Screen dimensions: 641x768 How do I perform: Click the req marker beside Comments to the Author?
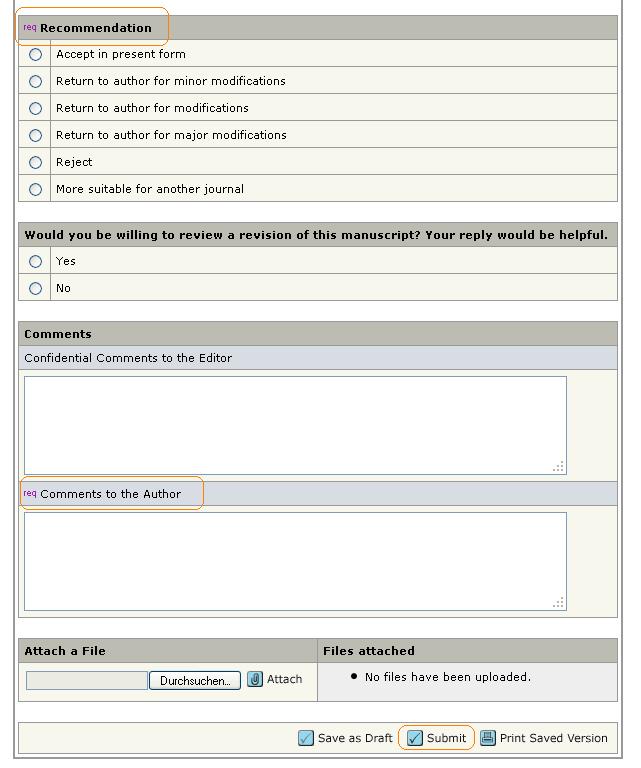(29, 493)
